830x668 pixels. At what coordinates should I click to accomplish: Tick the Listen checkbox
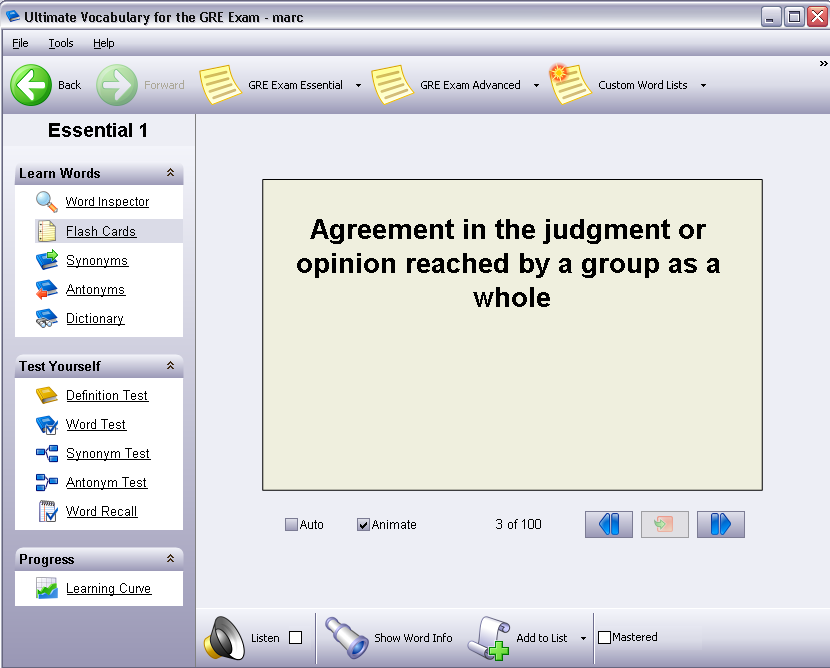click(295, 638)
